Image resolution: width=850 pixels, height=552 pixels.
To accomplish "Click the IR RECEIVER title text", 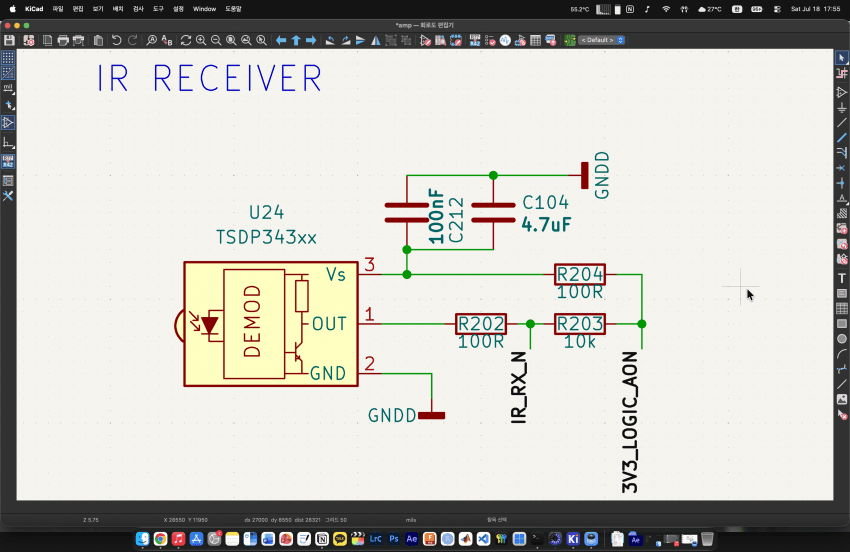I will [210, 78].
